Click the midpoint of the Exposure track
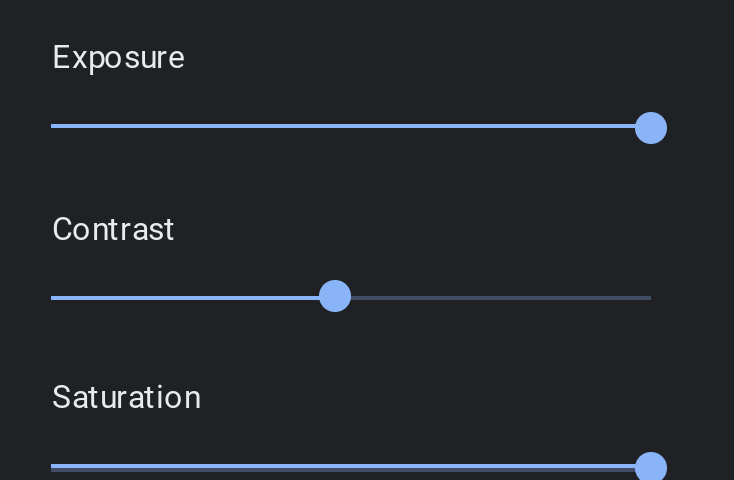This screenshot has width=734, height=480. click(x=351, y=126)
